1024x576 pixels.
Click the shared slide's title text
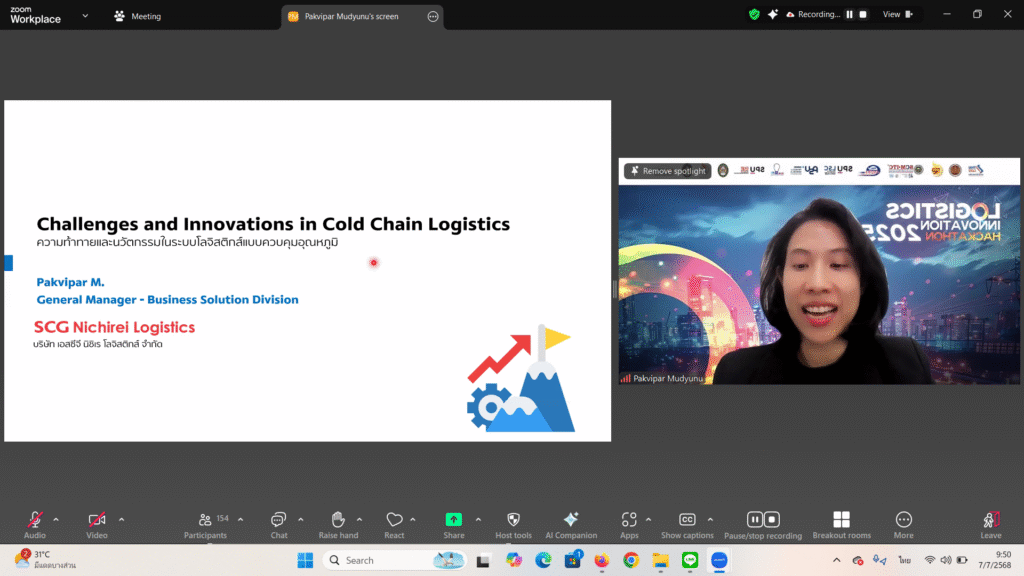[x=273, y=224]
